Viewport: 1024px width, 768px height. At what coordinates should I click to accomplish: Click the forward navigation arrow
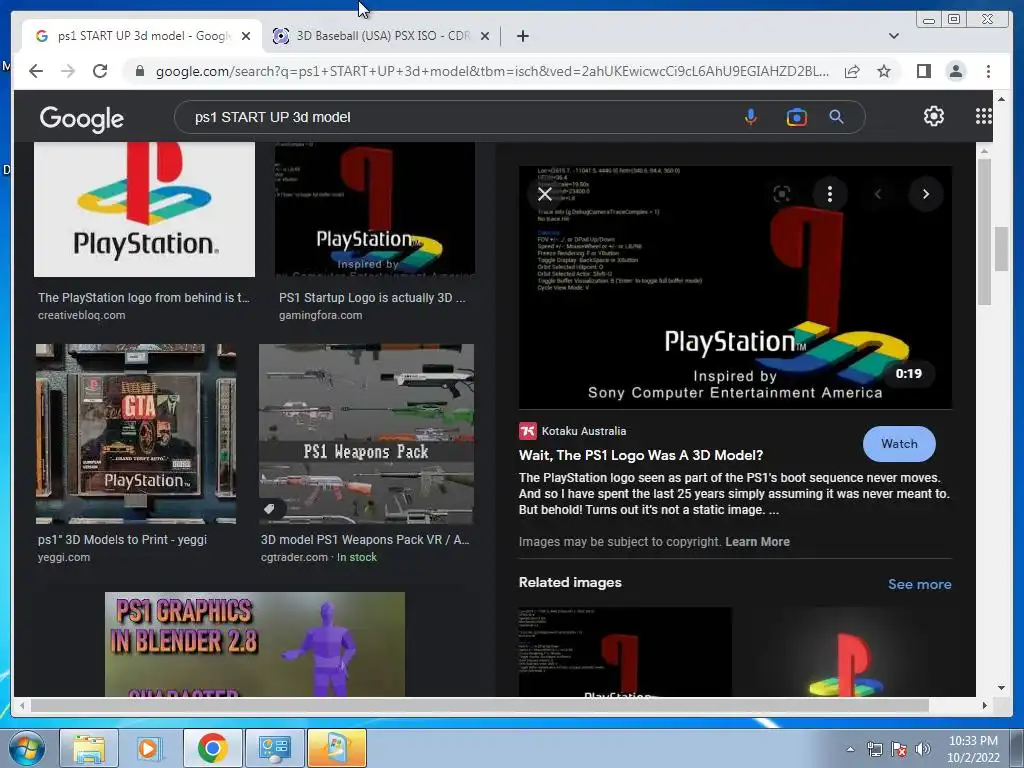pyautogui.click(x=68, y=71)
